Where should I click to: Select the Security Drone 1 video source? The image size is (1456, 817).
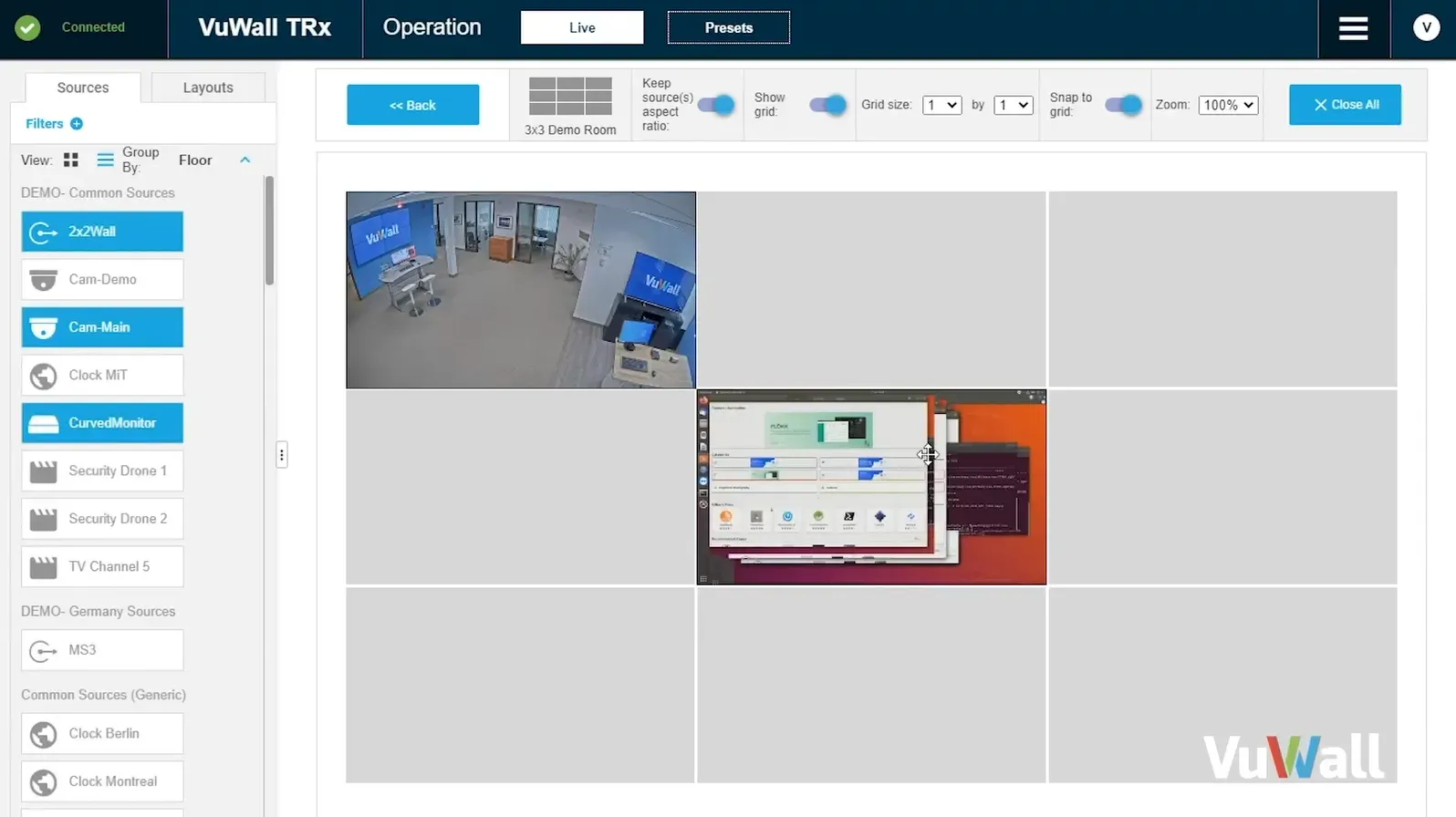pyautogui.click(x=102, y=471)
